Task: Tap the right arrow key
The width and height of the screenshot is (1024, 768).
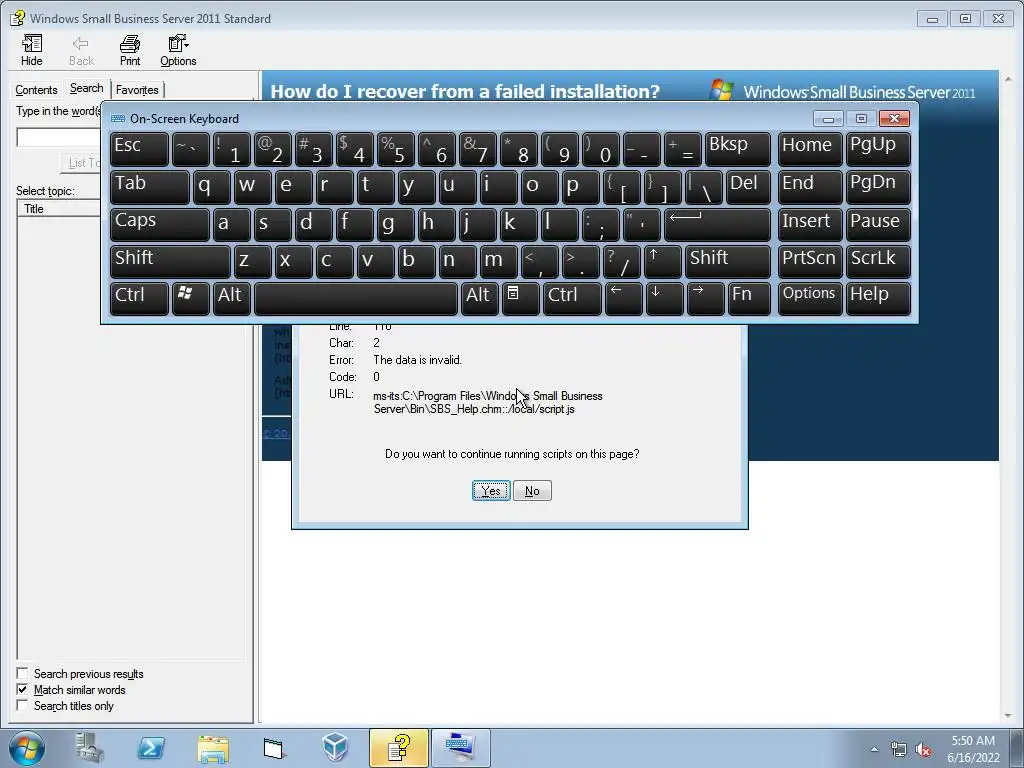Action: [705, 298]
